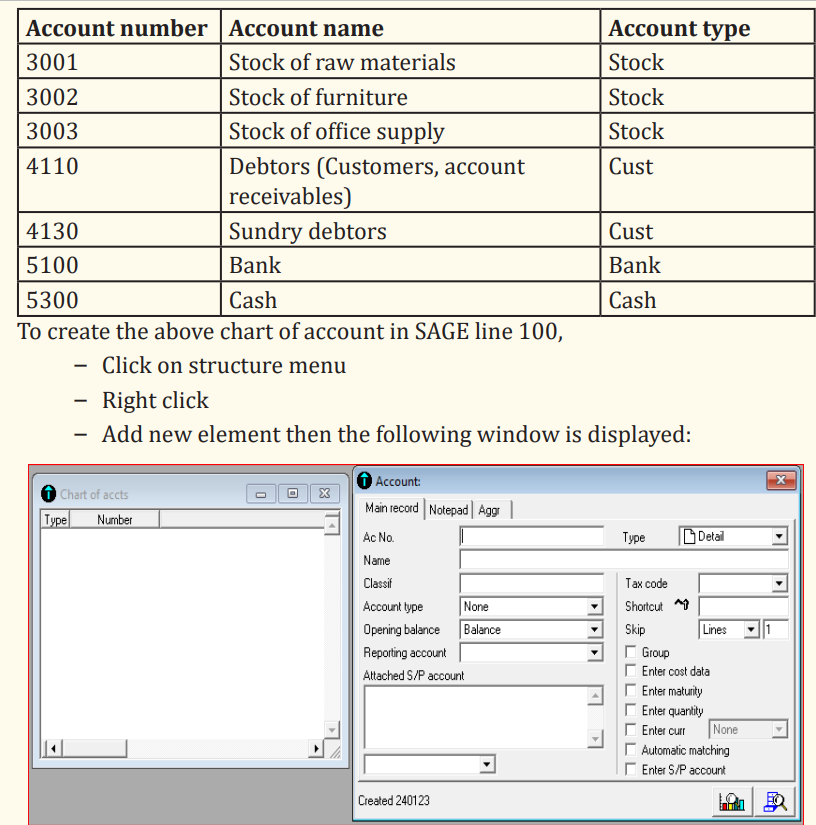Open the Notepad tab
The height and width of the screenshot is (825, 816).
coord(448,509)
